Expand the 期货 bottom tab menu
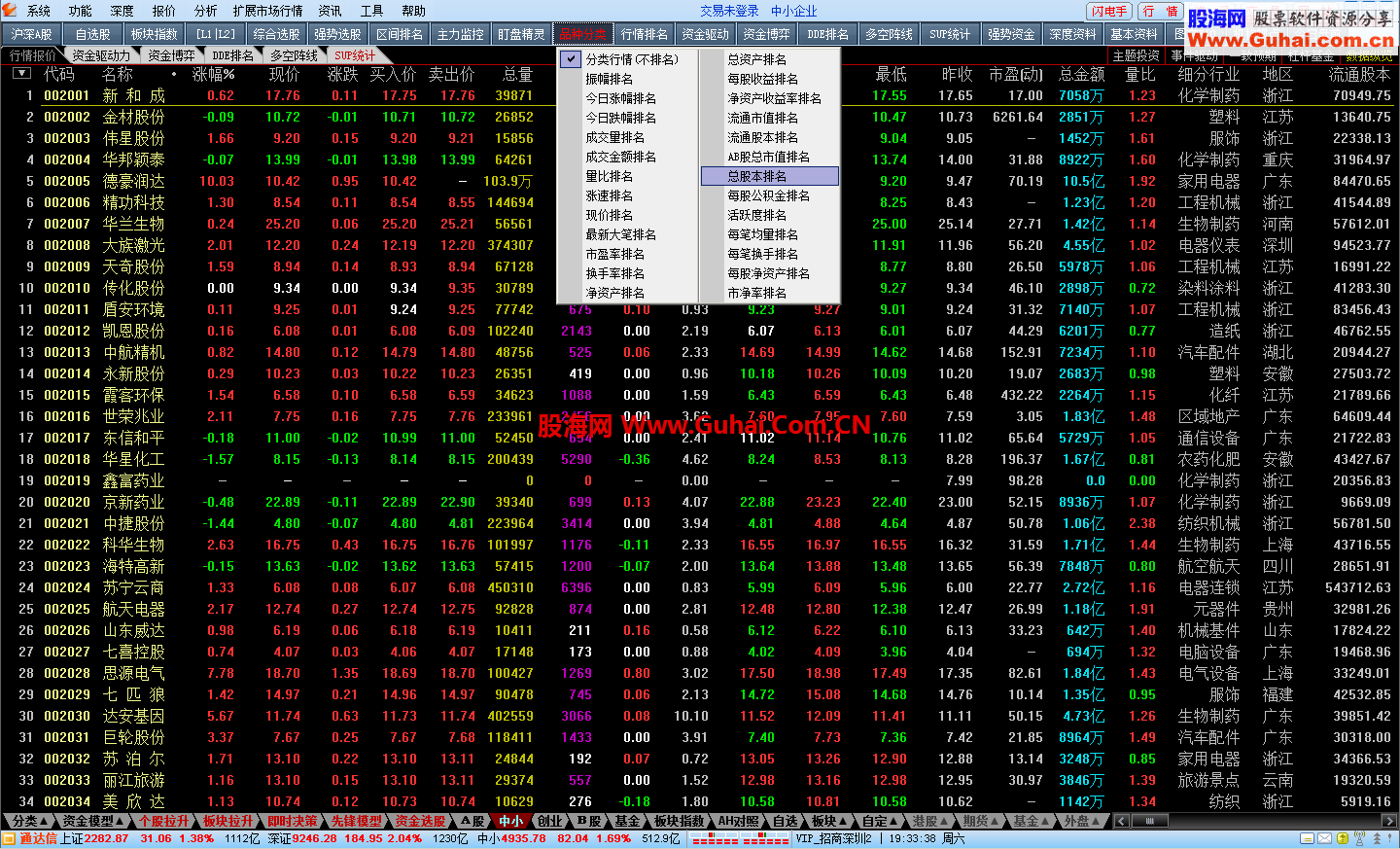Image resolution: width=1400 pixels, height=849 pixels. coord(981,822)
